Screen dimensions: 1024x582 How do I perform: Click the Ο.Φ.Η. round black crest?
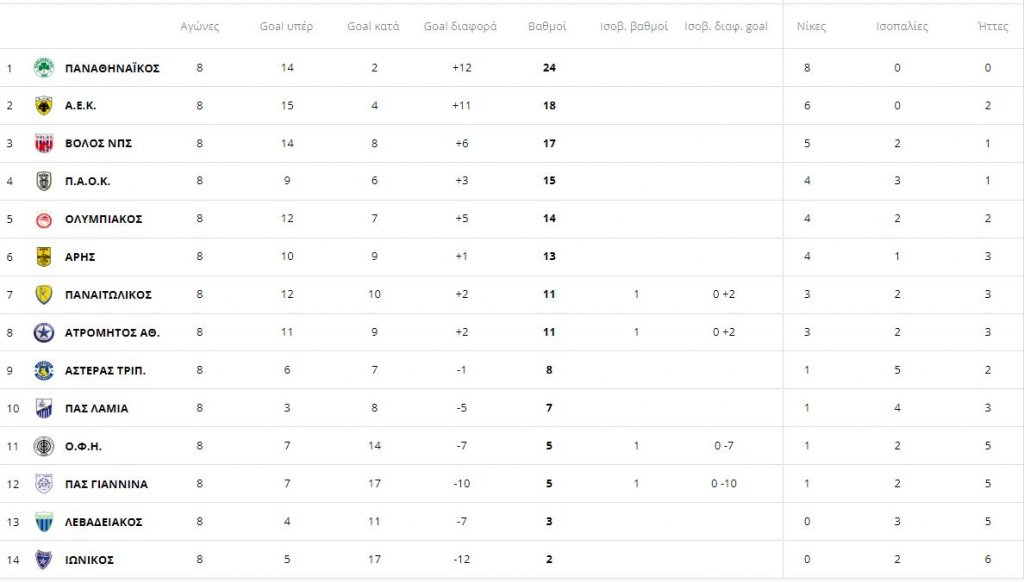coord(44,446)
